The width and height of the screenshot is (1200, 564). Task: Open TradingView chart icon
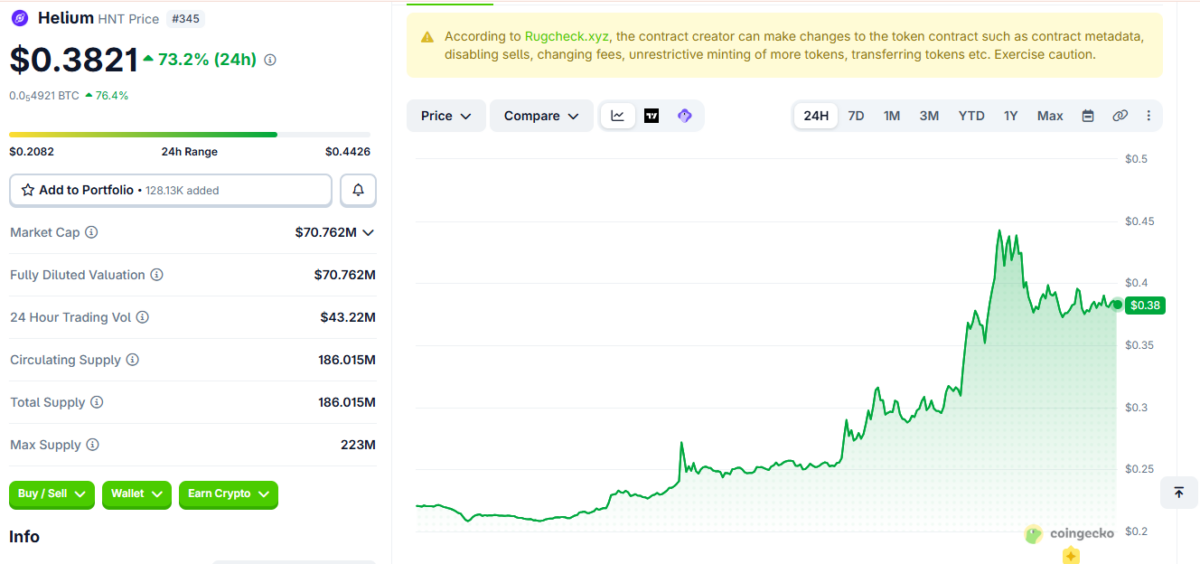click(x=652, y=116)
